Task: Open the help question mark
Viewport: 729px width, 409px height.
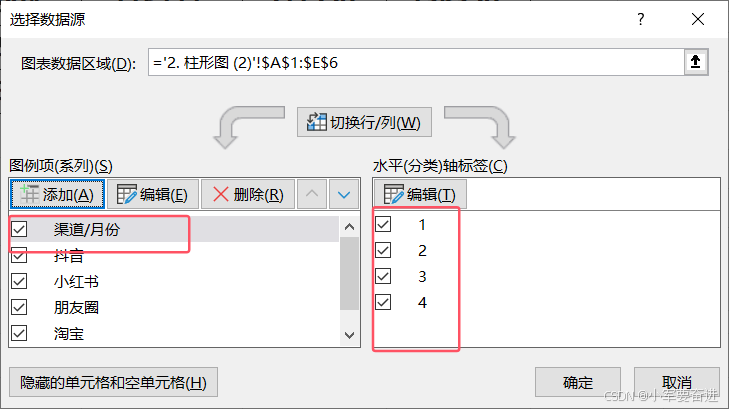Action: pyautogui.click(x=641, y=19)
